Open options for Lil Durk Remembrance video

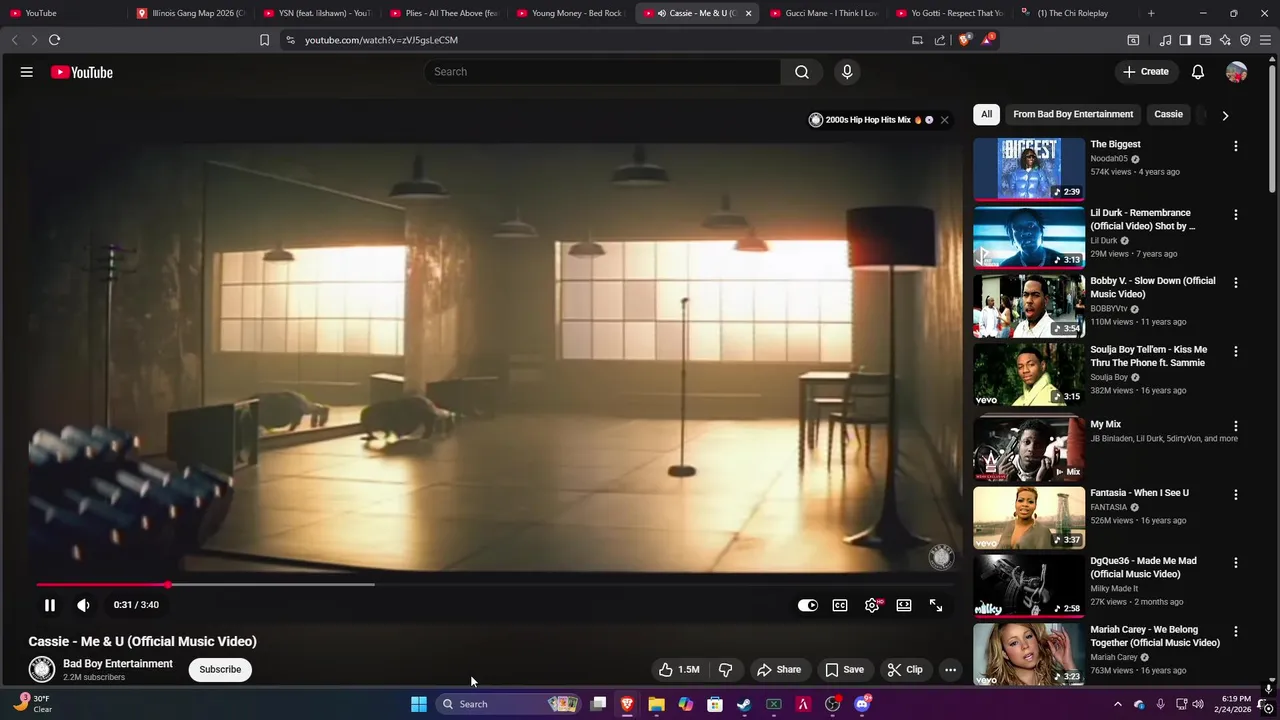[x=1236, y=215]
